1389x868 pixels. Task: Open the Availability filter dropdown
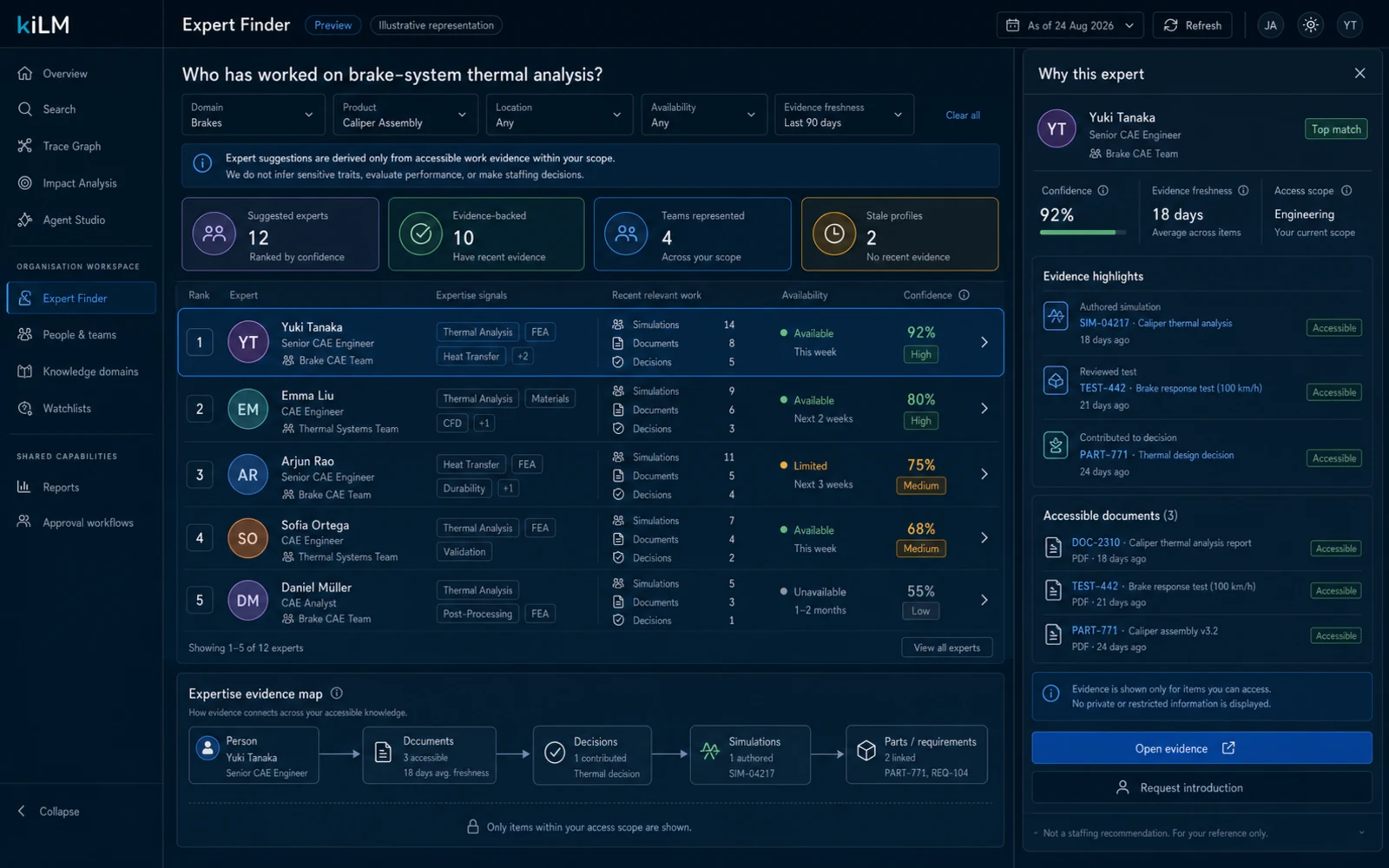coord(704,115)
